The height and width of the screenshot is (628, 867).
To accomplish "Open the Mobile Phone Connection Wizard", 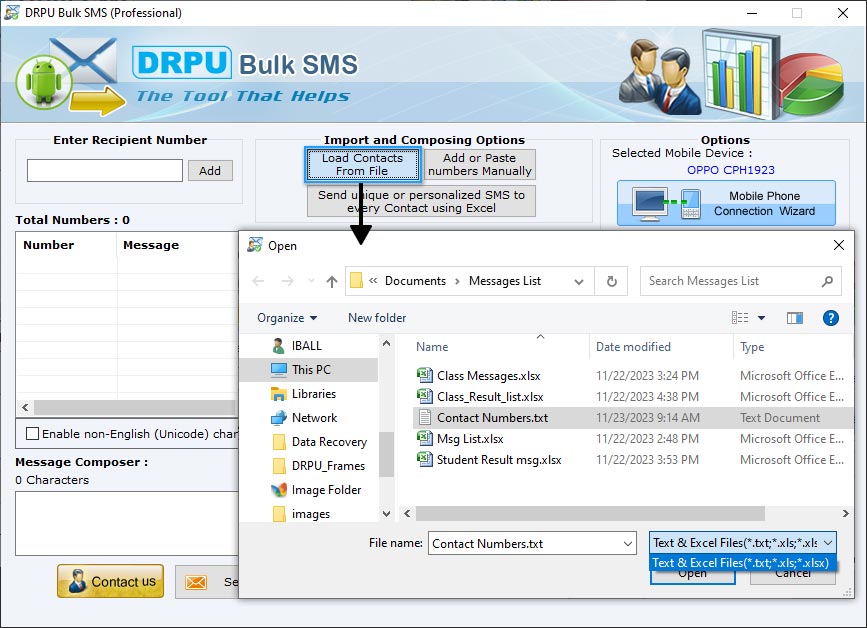I will tap(726, 203).
